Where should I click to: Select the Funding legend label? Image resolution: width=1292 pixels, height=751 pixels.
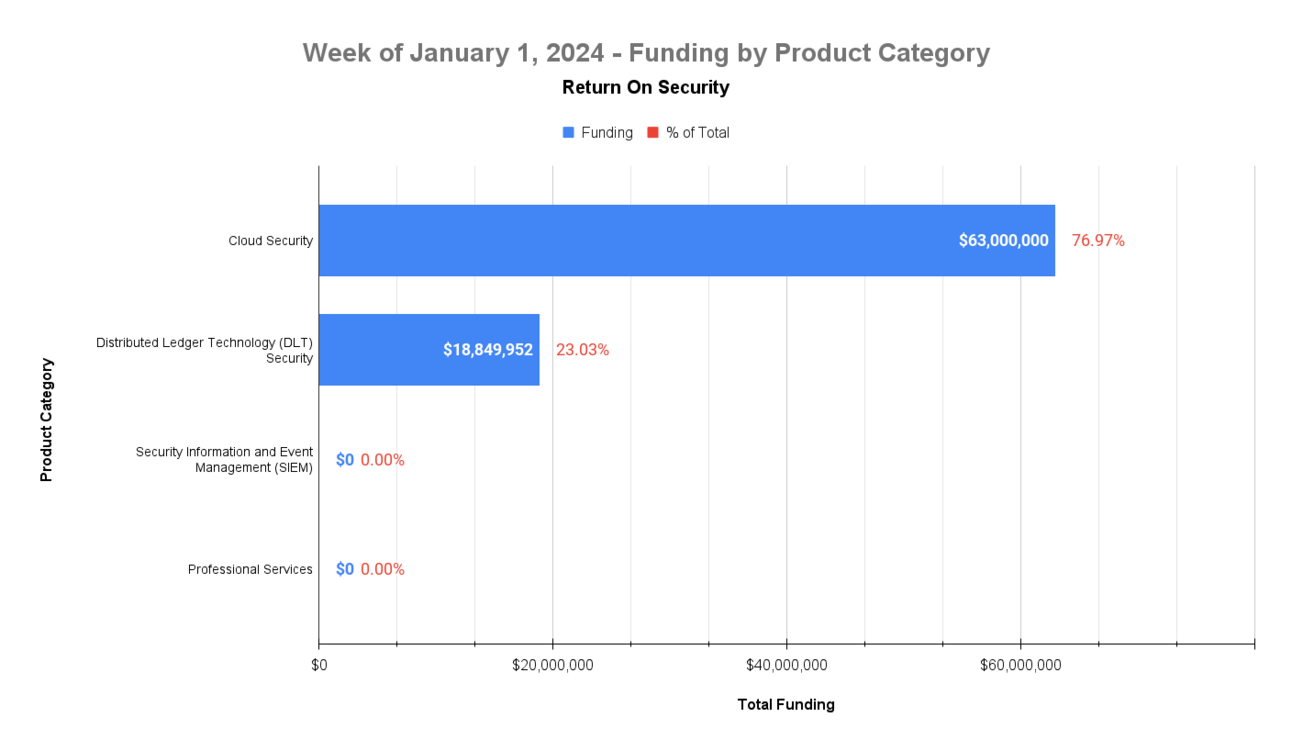607,132
